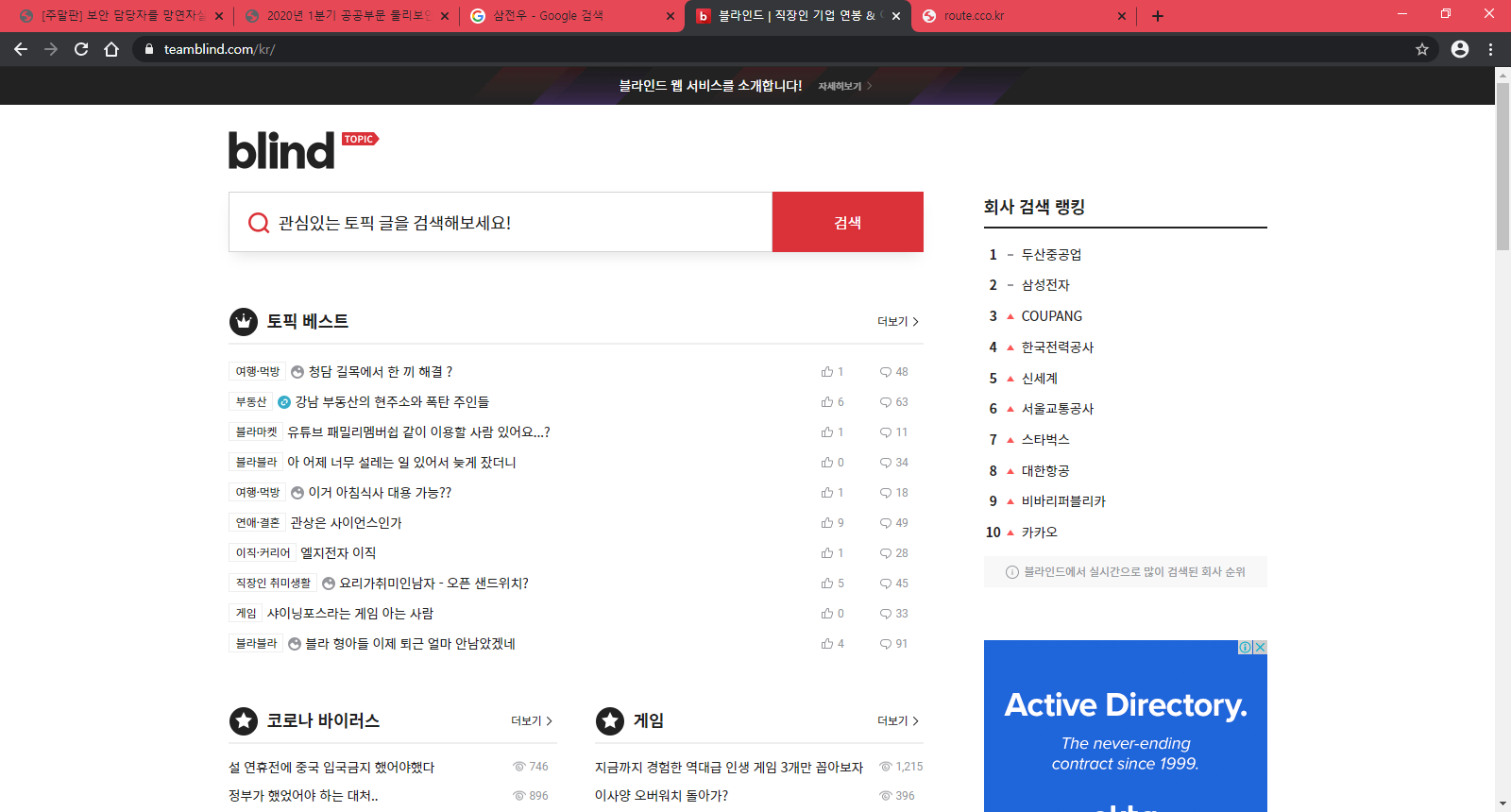The height and width of the screenshot is (812, 1511).
Task: Click the address bar URL
Action: click(219, 49)
